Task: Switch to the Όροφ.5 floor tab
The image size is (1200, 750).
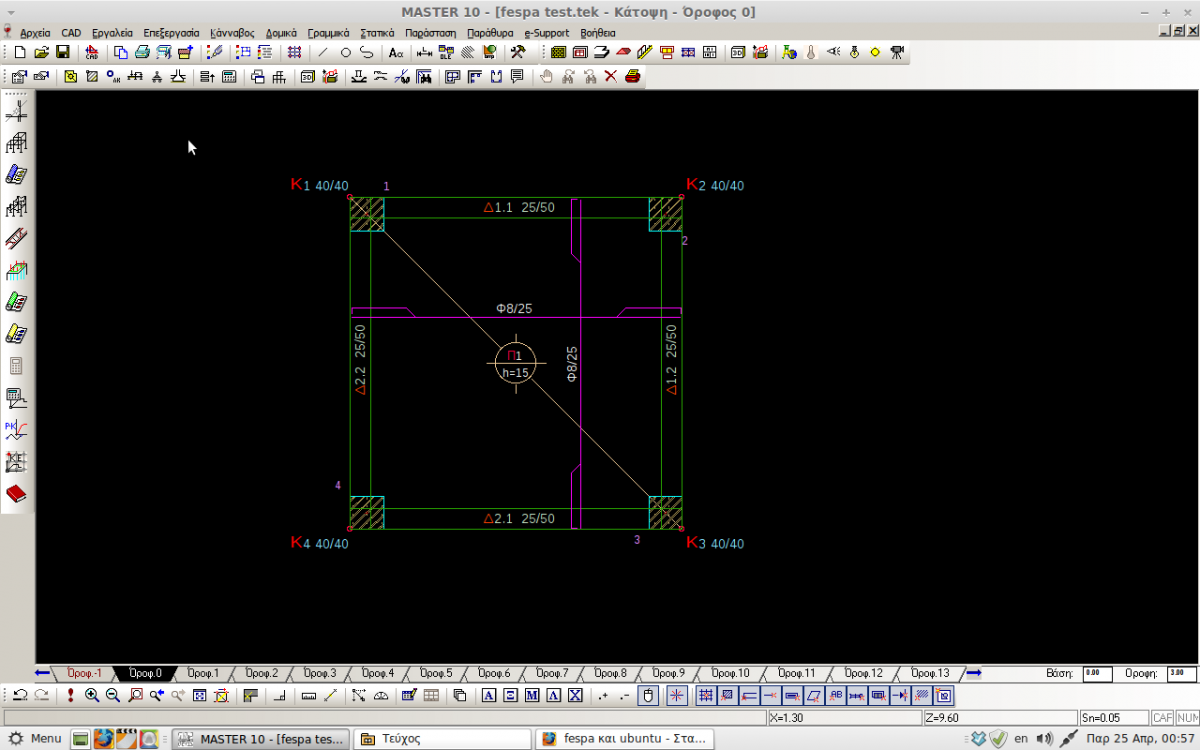Action: click(x=436, y=673)
